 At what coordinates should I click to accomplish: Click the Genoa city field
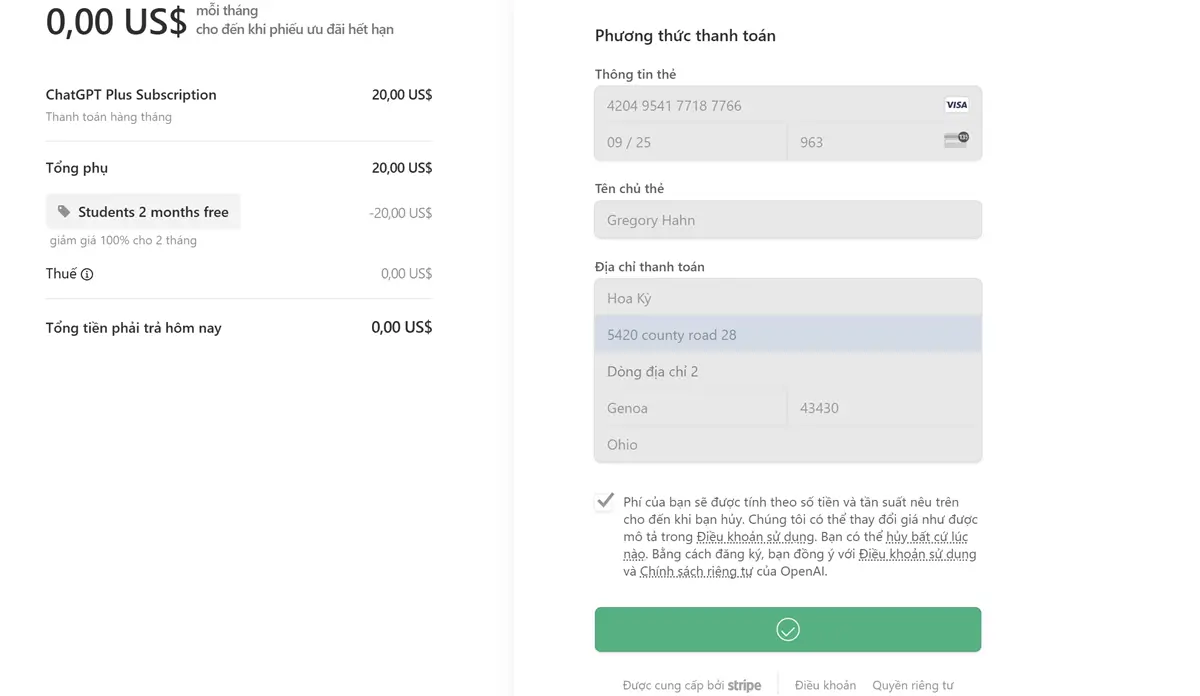(691, 408)
